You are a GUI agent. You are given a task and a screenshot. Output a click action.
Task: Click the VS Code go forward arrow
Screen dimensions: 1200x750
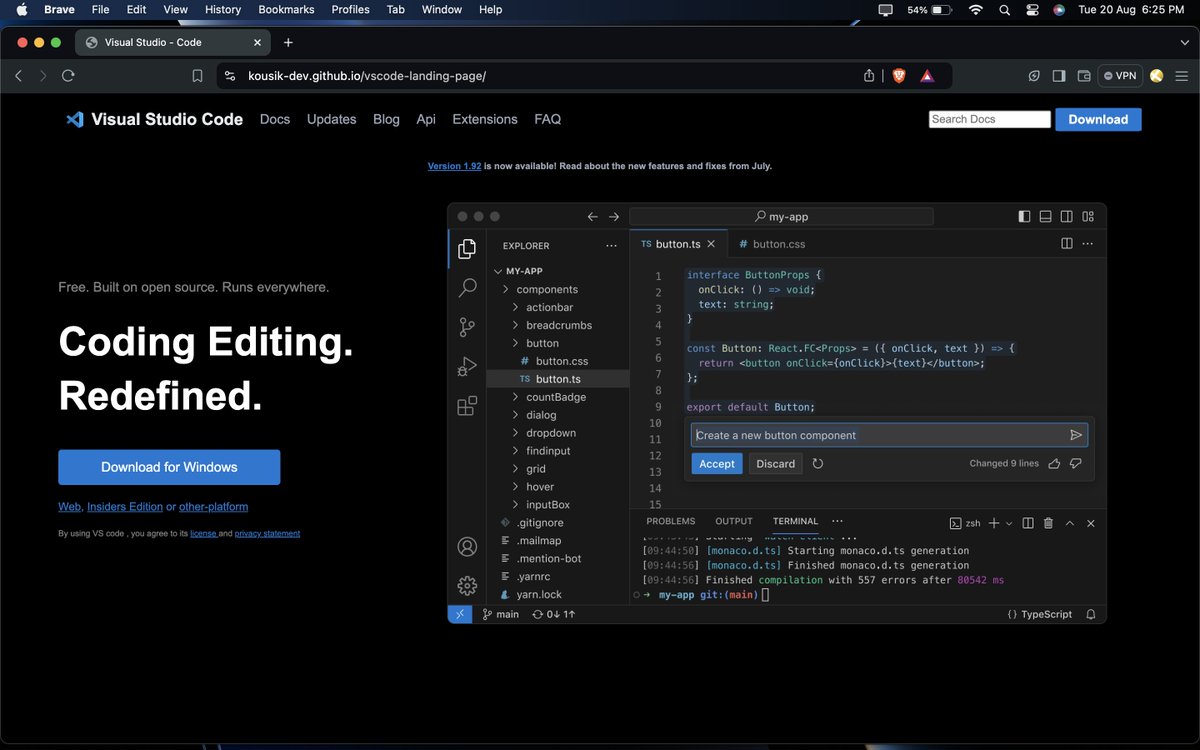click(x=614, y=216)
